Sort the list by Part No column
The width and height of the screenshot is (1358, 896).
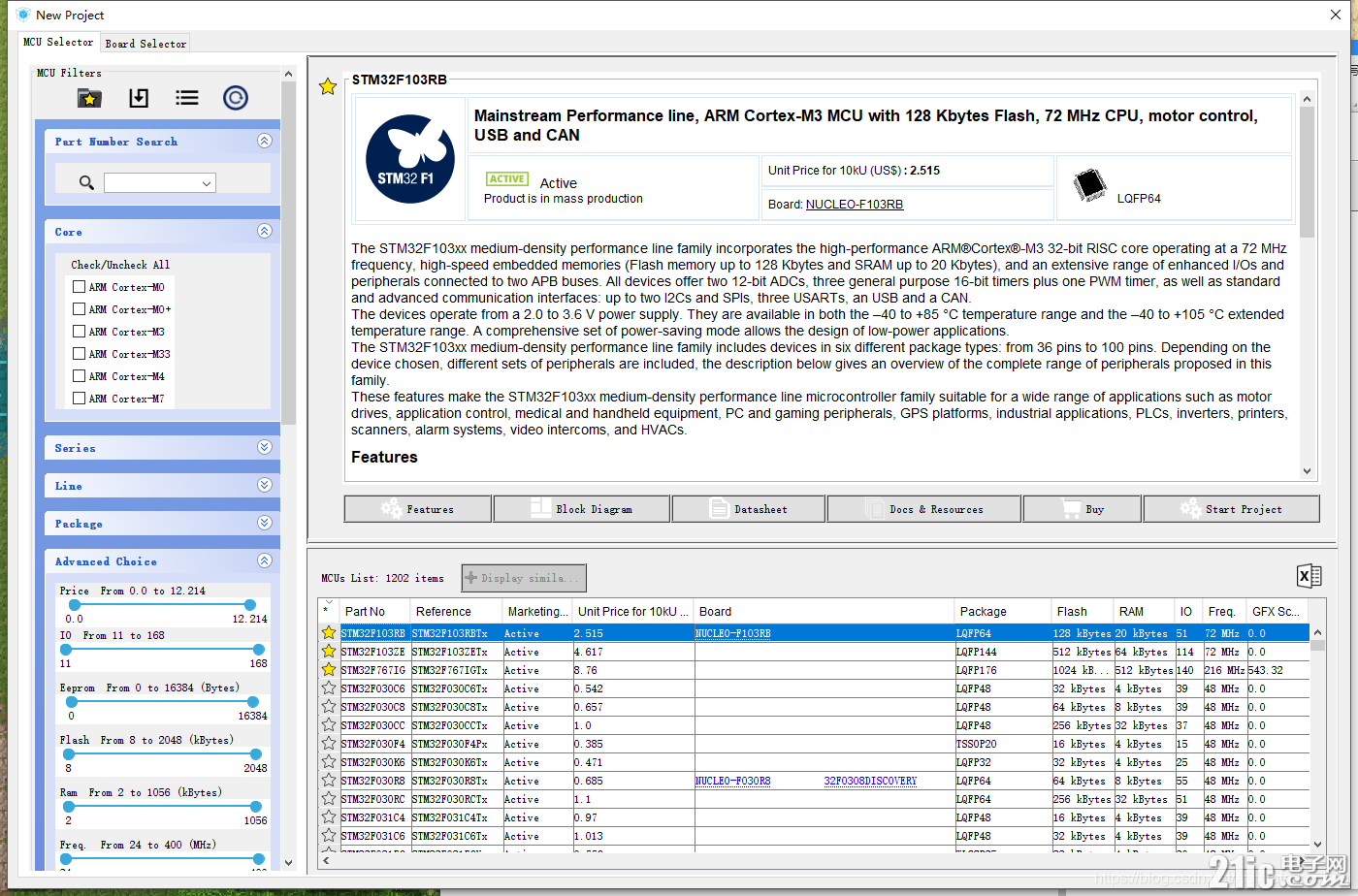(374, 611)
